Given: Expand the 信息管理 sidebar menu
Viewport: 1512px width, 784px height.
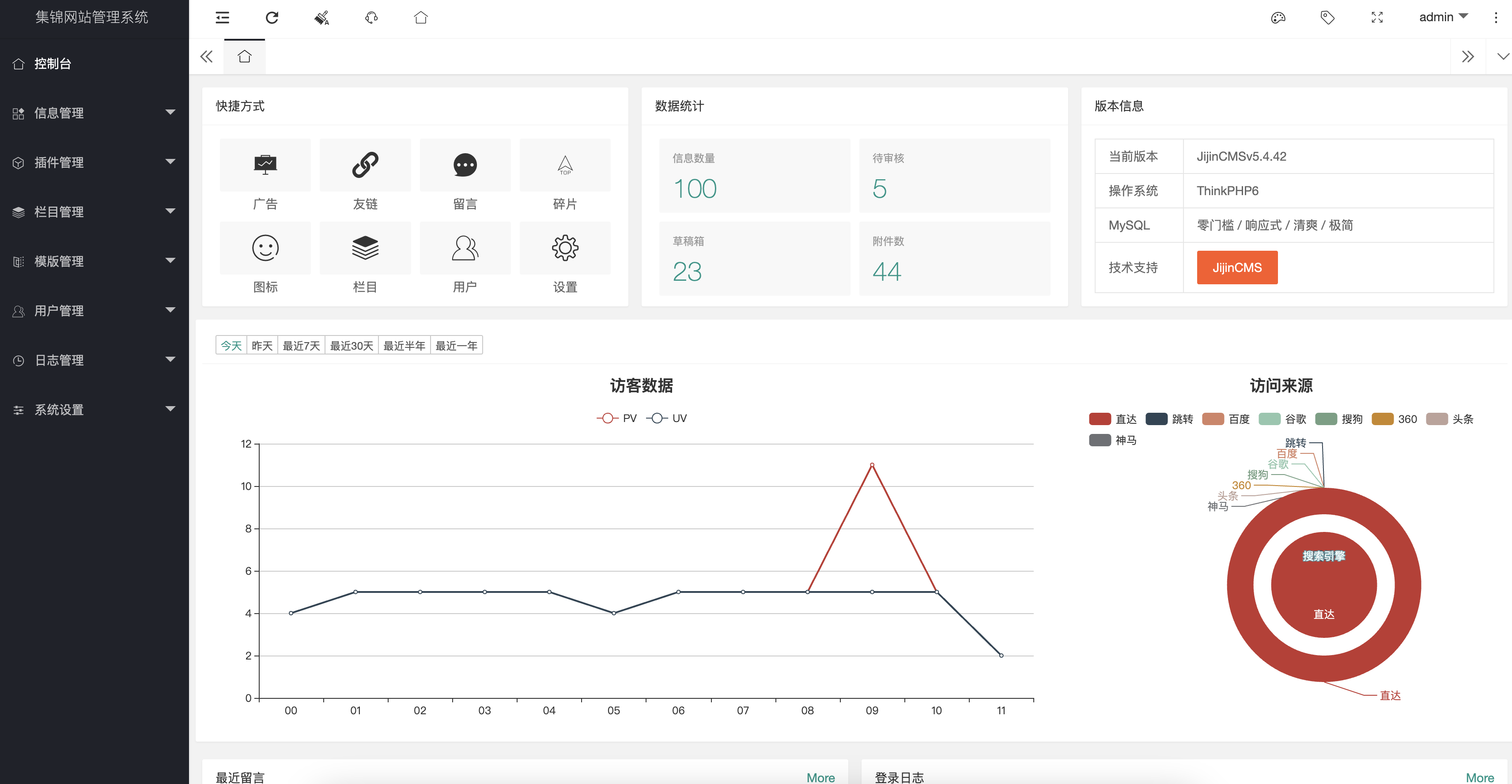Looking at the screenshot, I should (94, 113).
